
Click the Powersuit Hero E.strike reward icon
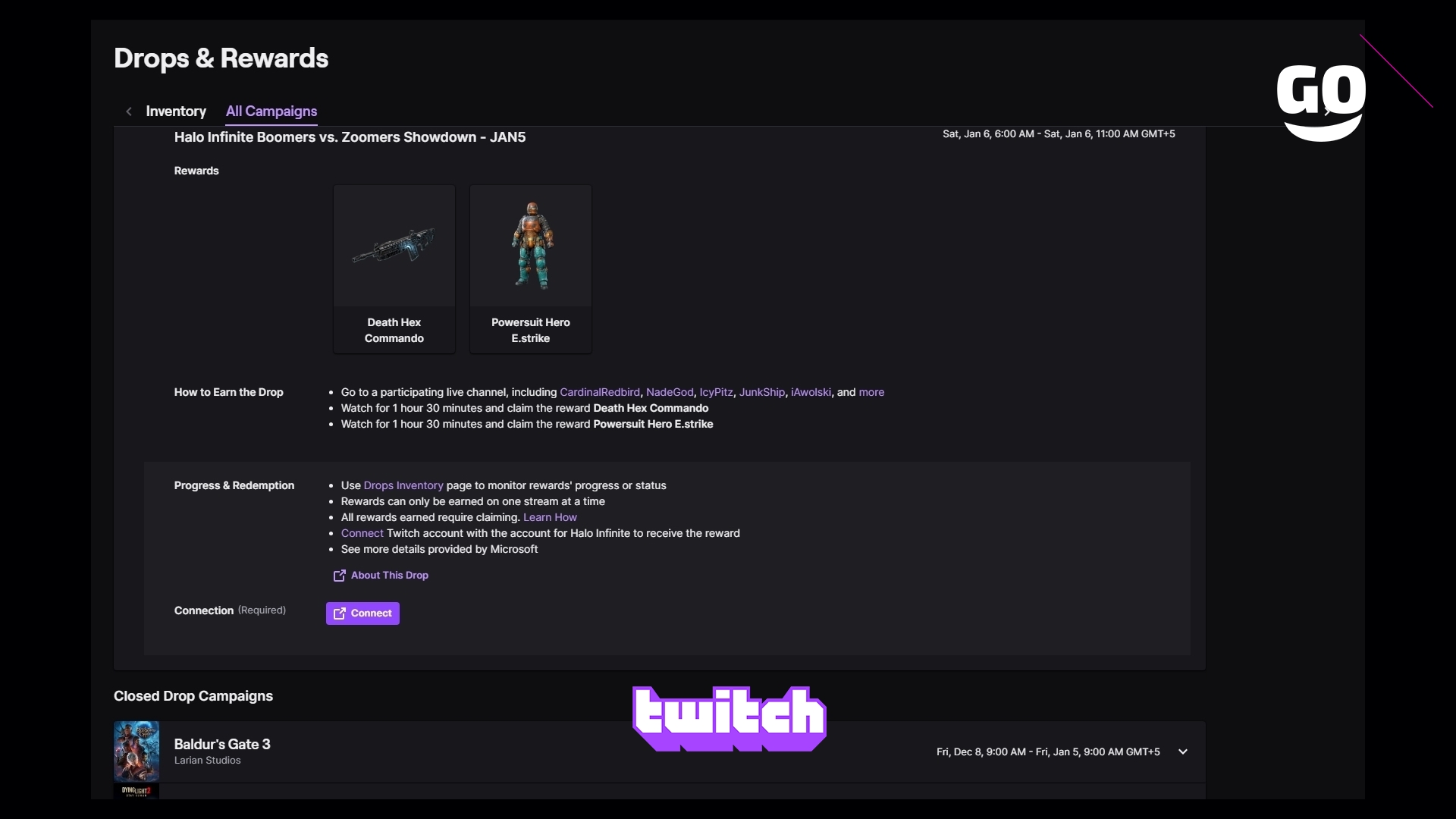[530, 245]
